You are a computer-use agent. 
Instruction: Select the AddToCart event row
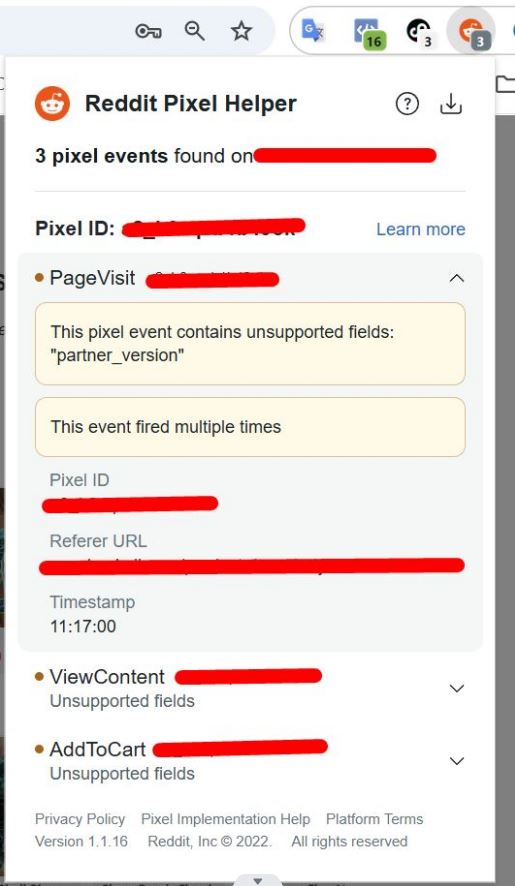(250, 760)
